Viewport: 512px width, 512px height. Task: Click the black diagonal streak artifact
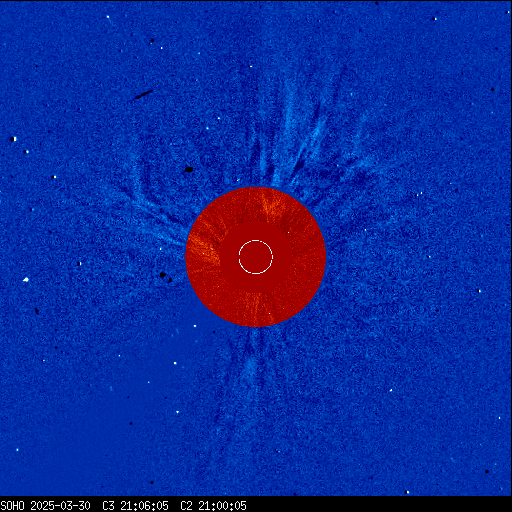(x=143, y=95)
